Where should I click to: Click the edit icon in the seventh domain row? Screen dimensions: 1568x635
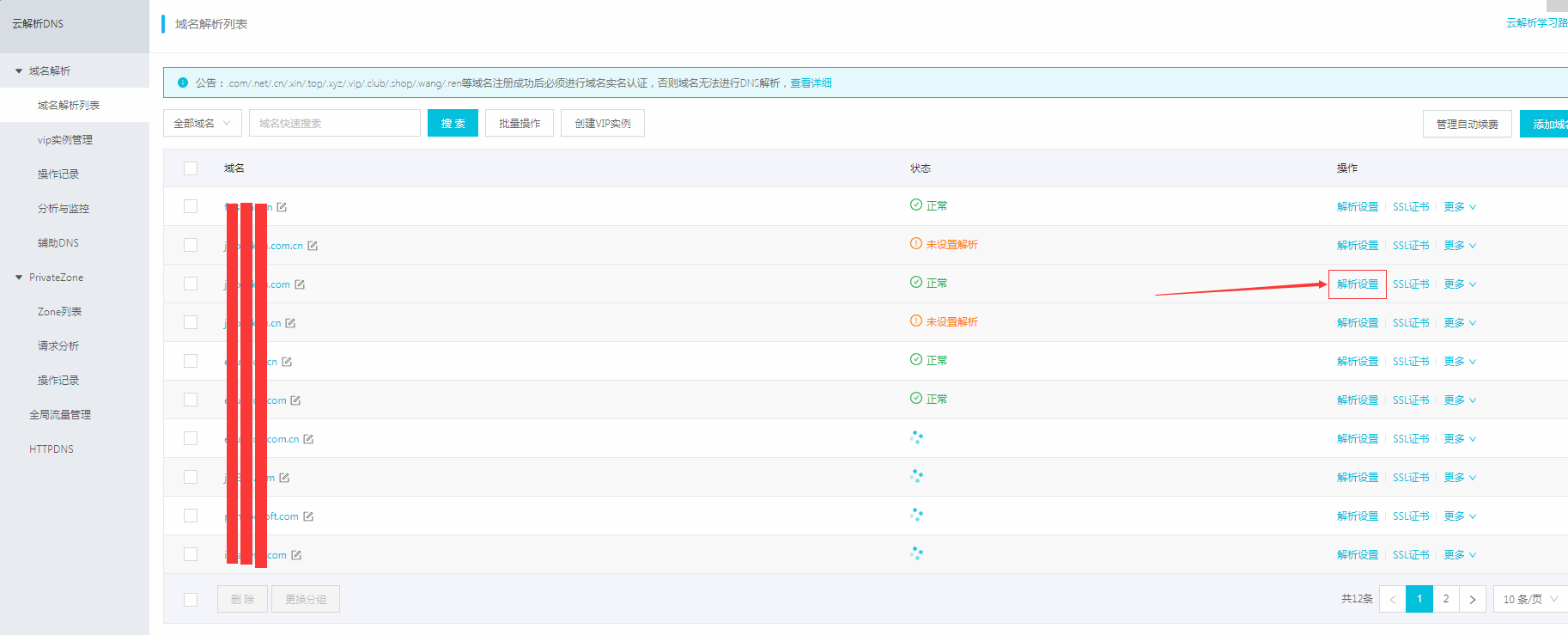(x=308, y=439)
